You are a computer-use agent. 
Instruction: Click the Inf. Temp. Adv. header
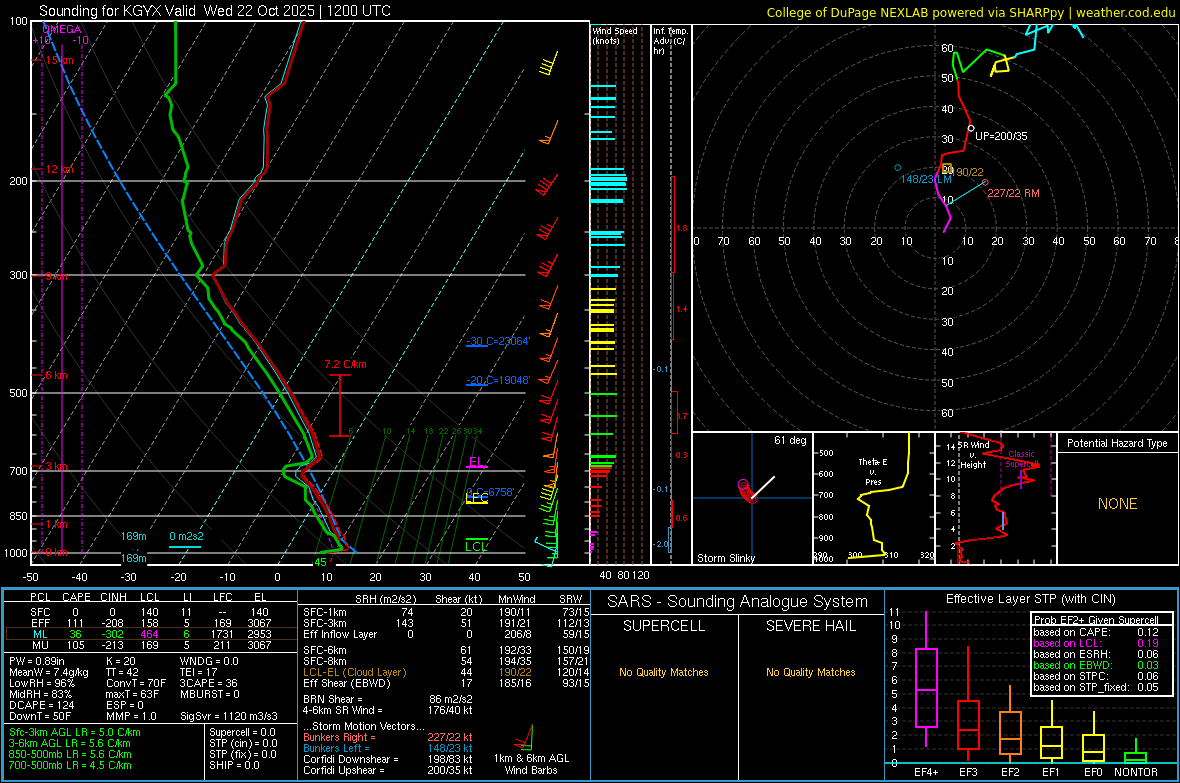click(x=670, y=41)
